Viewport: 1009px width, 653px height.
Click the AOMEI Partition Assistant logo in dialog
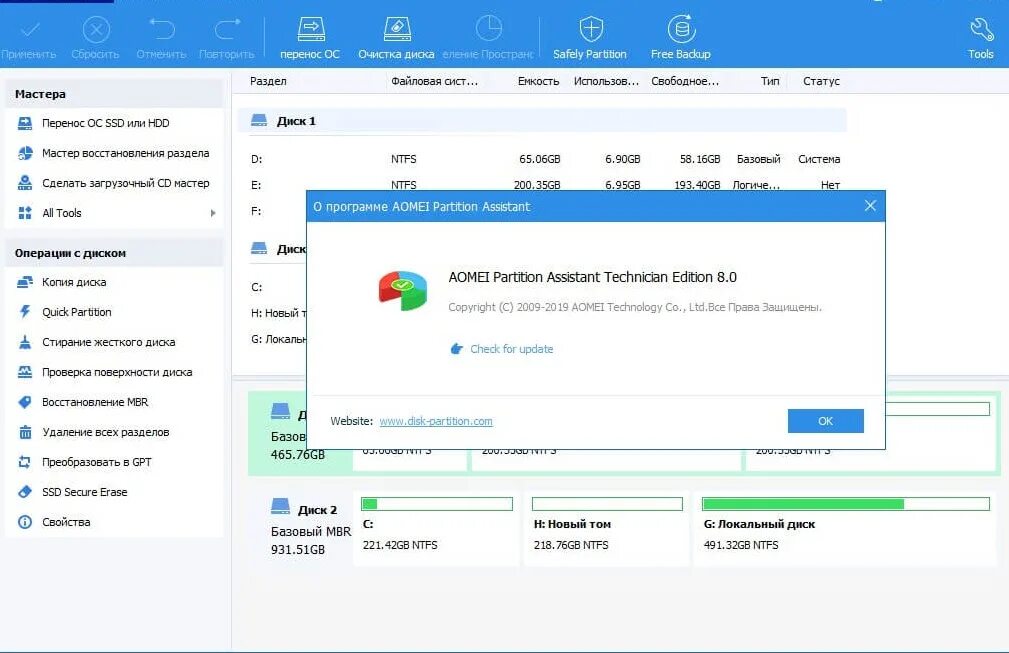[403, 291]
